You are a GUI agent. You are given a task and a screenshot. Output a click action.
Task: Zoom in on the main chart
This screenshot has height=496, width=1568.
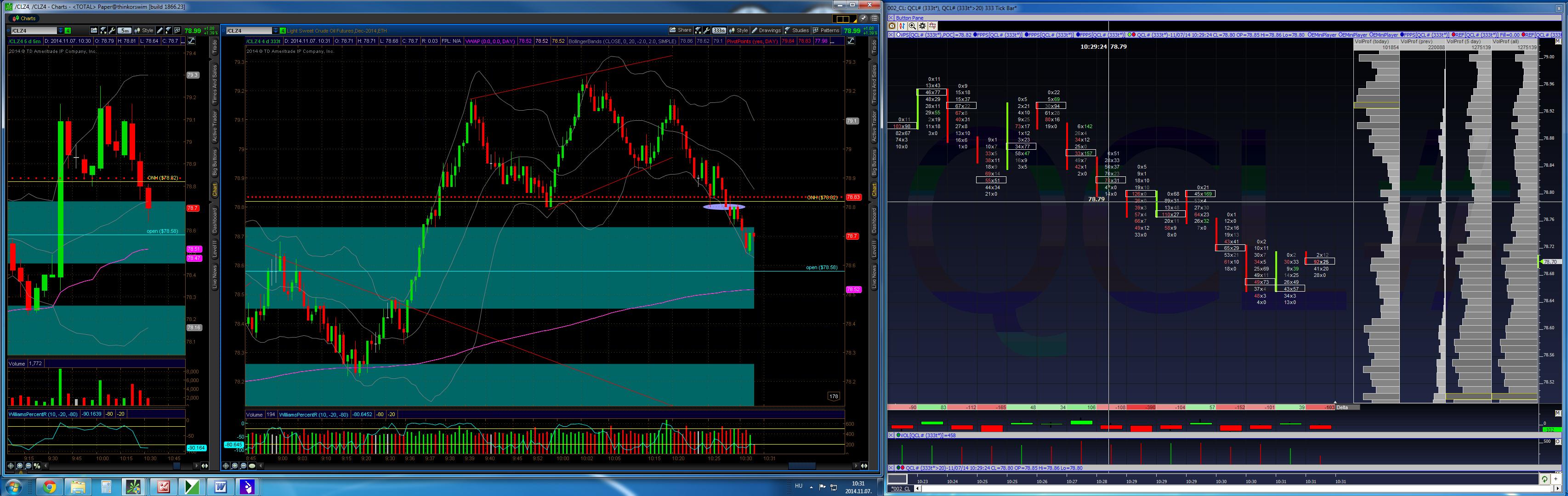pyautogui.click(x=235, y=466)
